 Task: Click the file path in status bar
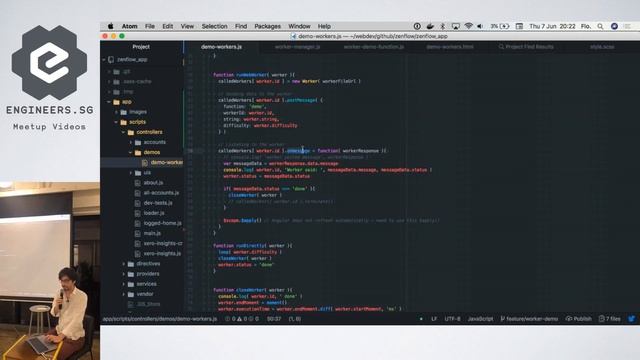tap(160, 319)
